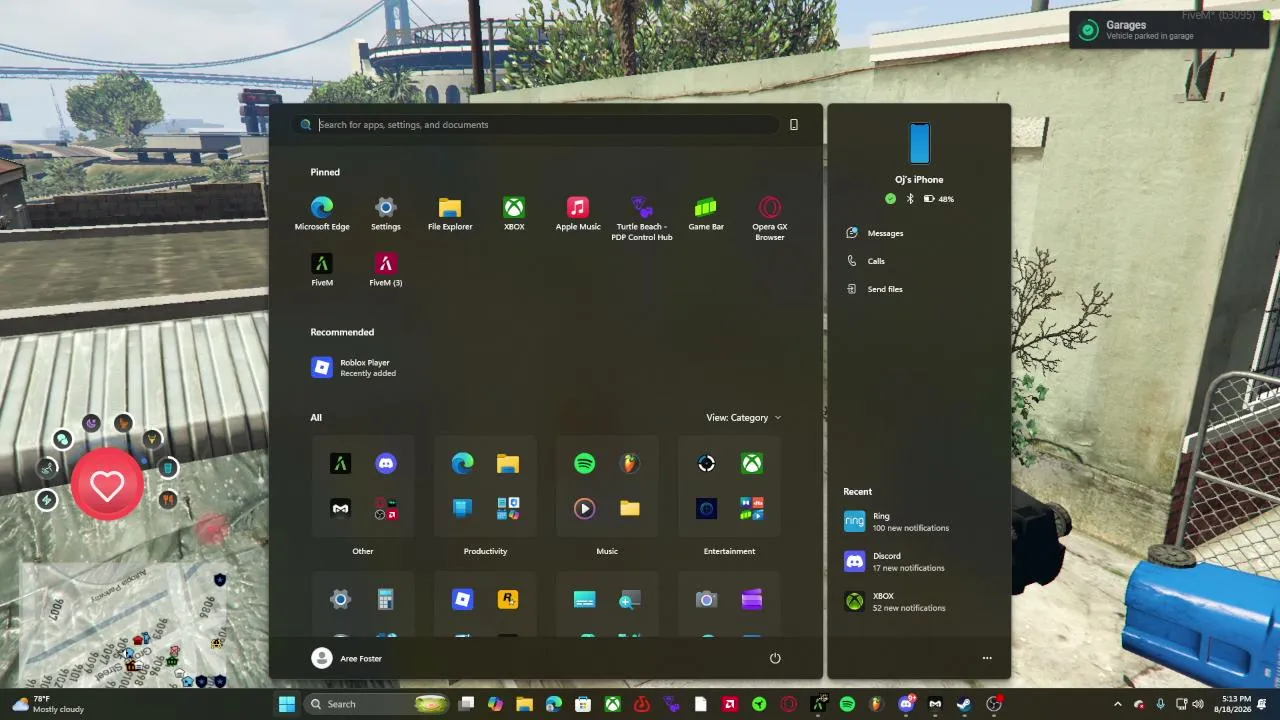
Task: Launch File Explorer from pinned apps
Action: 450,213
